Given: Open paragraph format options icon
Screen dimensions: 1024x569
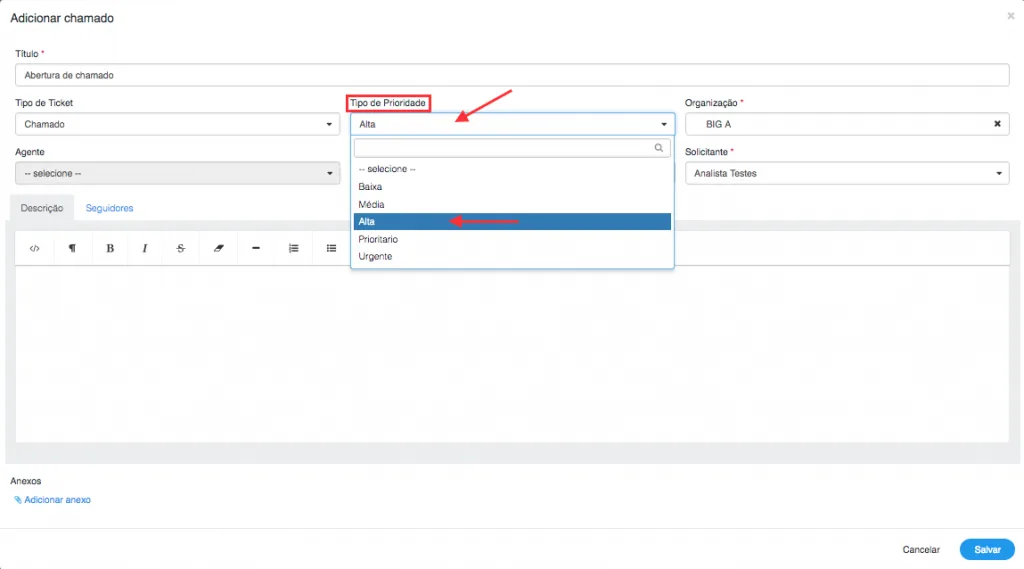Looking at the screenshot, I should point(72,248).
